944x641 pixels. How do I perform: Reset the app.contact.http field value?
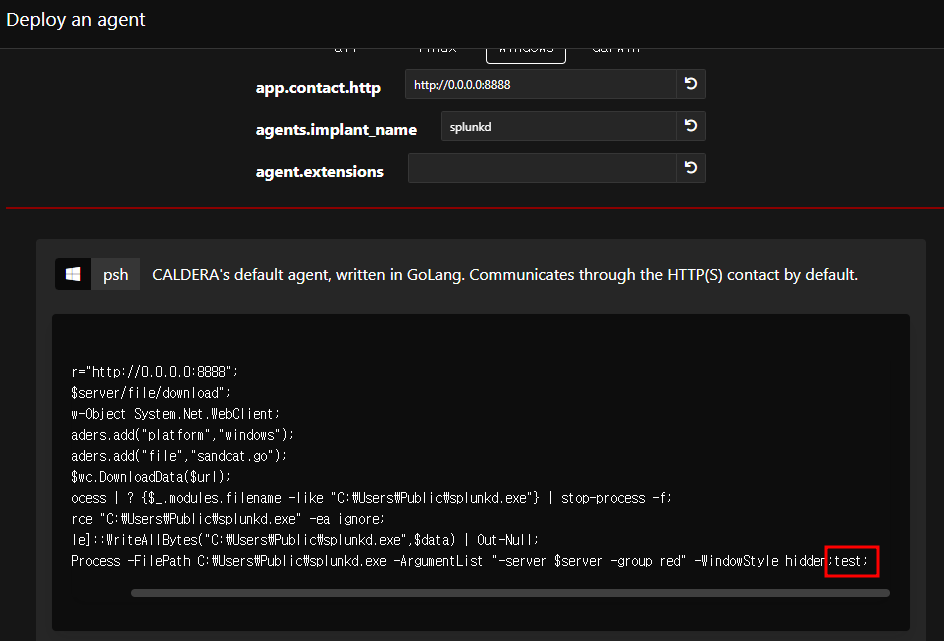click(x=691, y=84)
